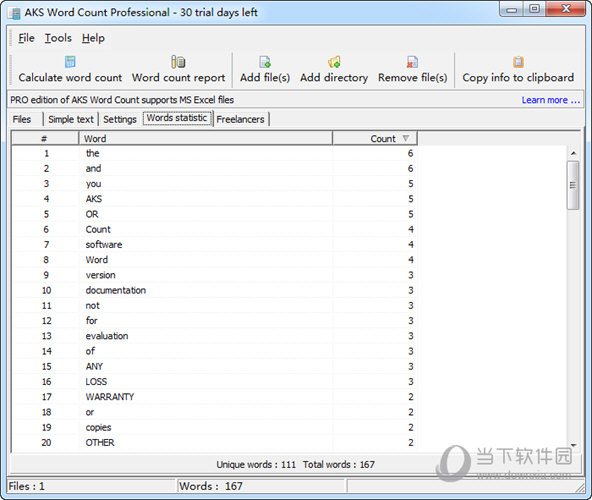This screenshot has width=592, height=500.
Task: Select the 'LOSS' row
Action: (214, 382)
